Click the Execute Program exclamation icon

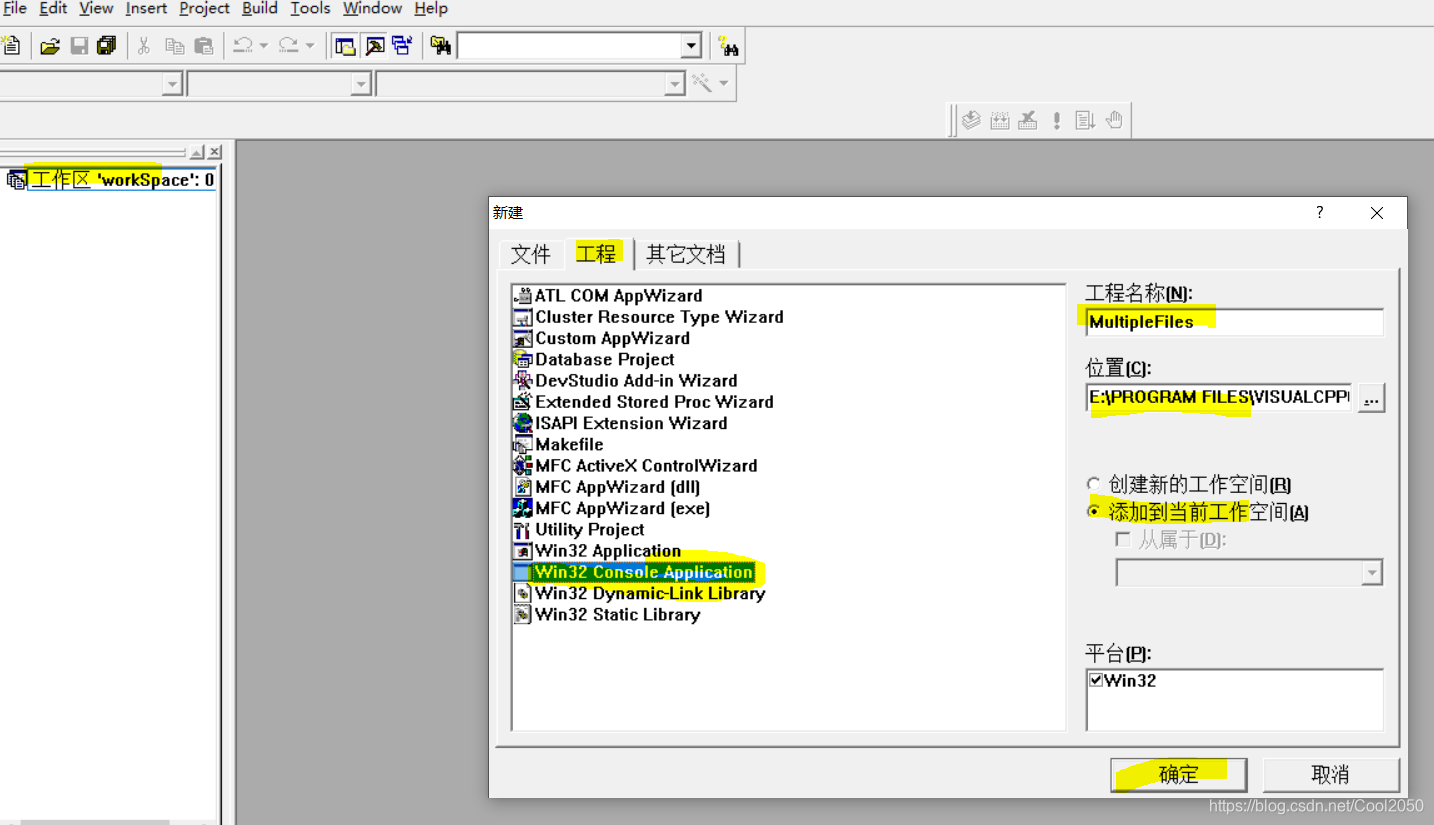1056,121
